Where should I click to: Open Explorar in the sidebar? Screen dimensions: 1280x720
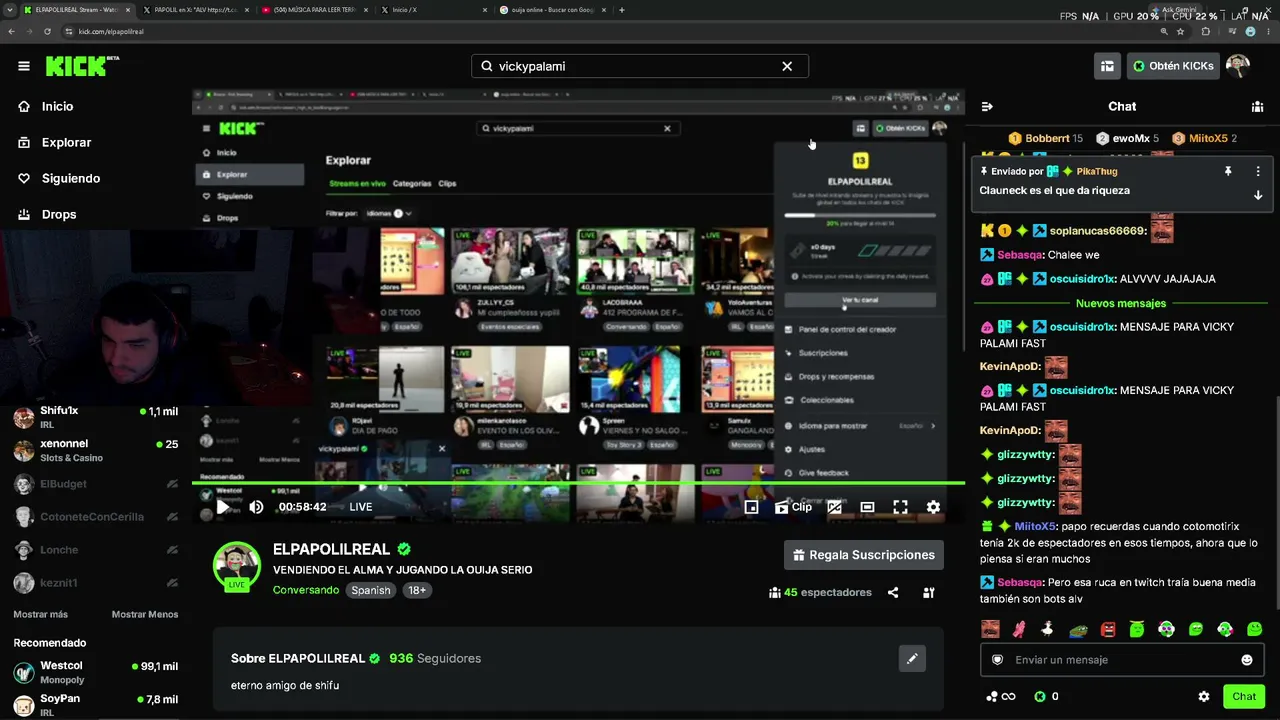pyautogui.click(x=66, y=142)
